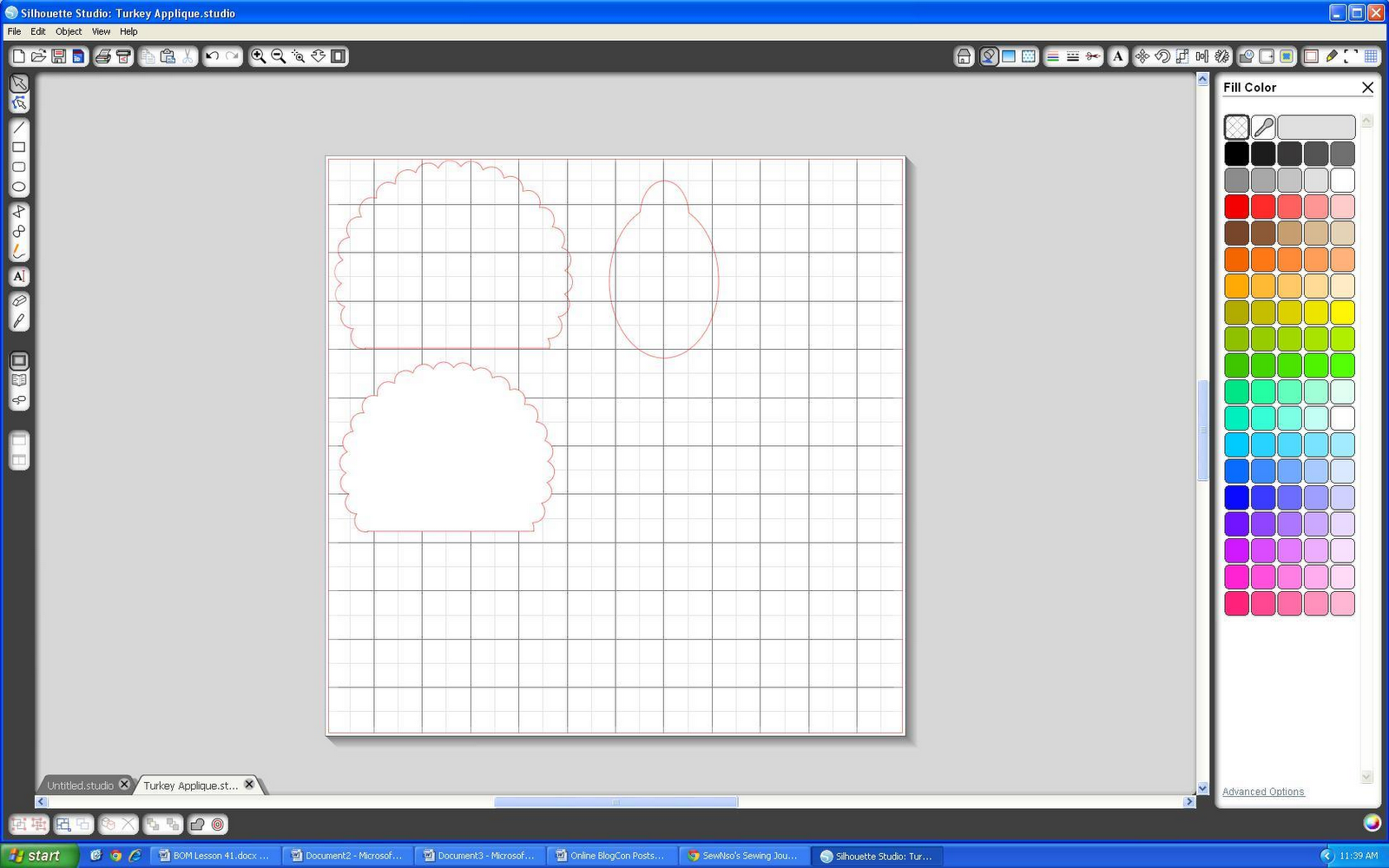Open the Object menu

point(69,31)
